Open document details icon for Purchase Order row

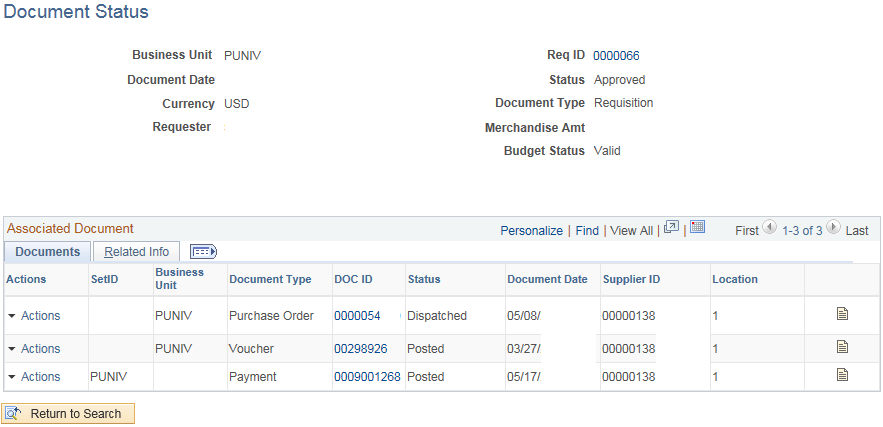[842, 314]
